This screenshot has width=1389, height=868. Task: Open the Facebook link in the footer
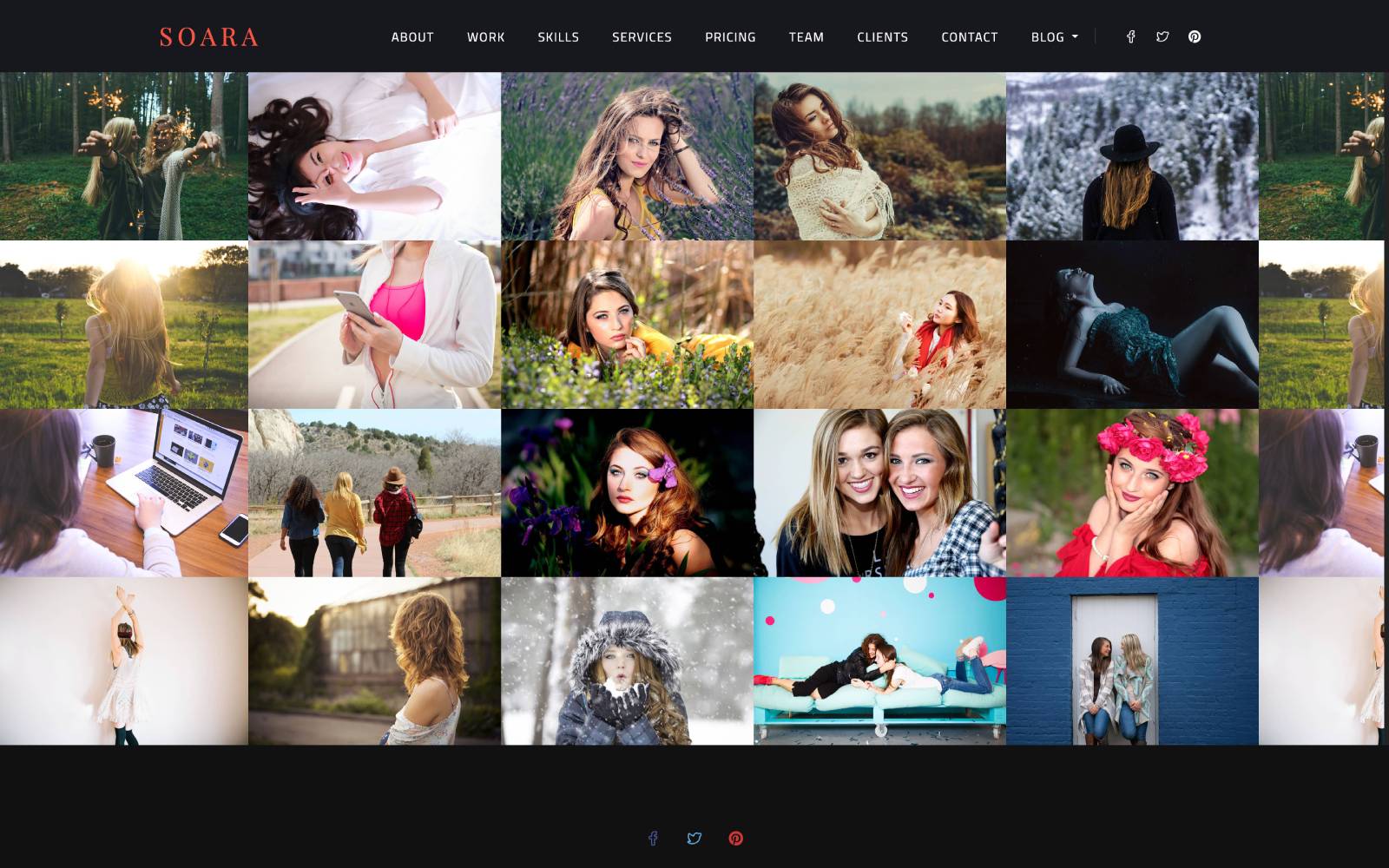[x=653, y=838]
